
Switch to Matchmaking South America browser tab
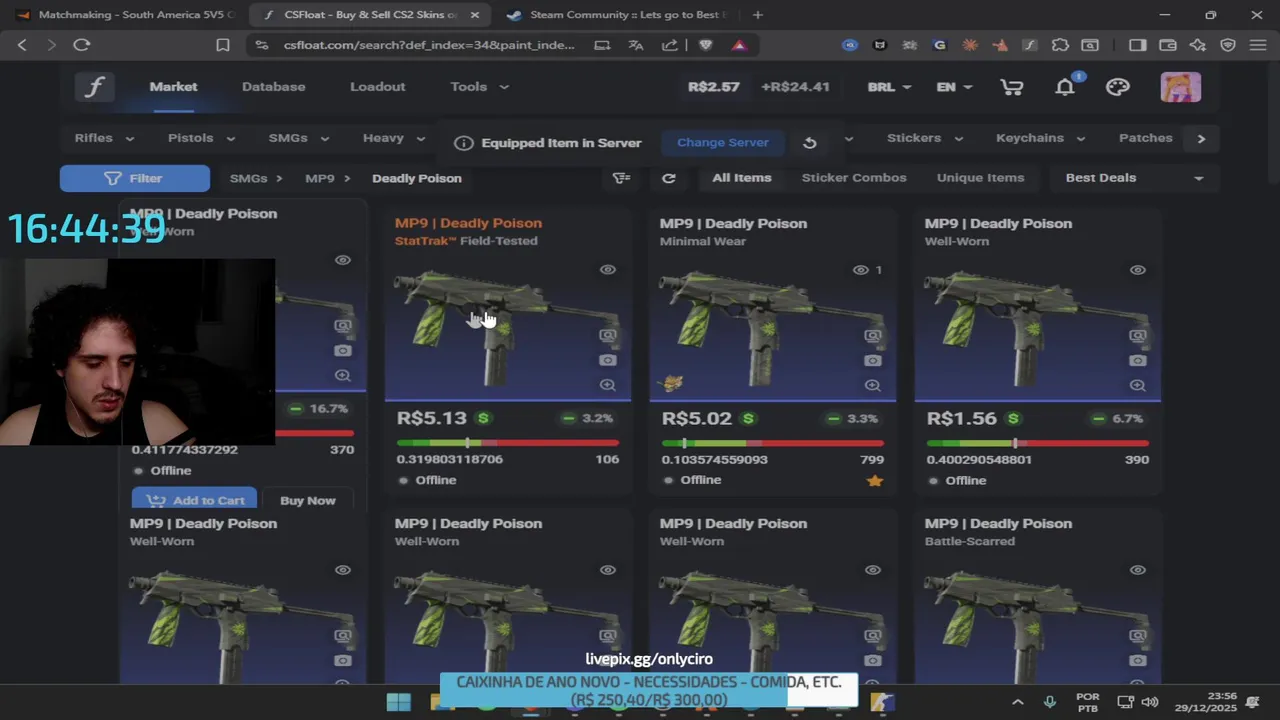[x=124, y=15]
